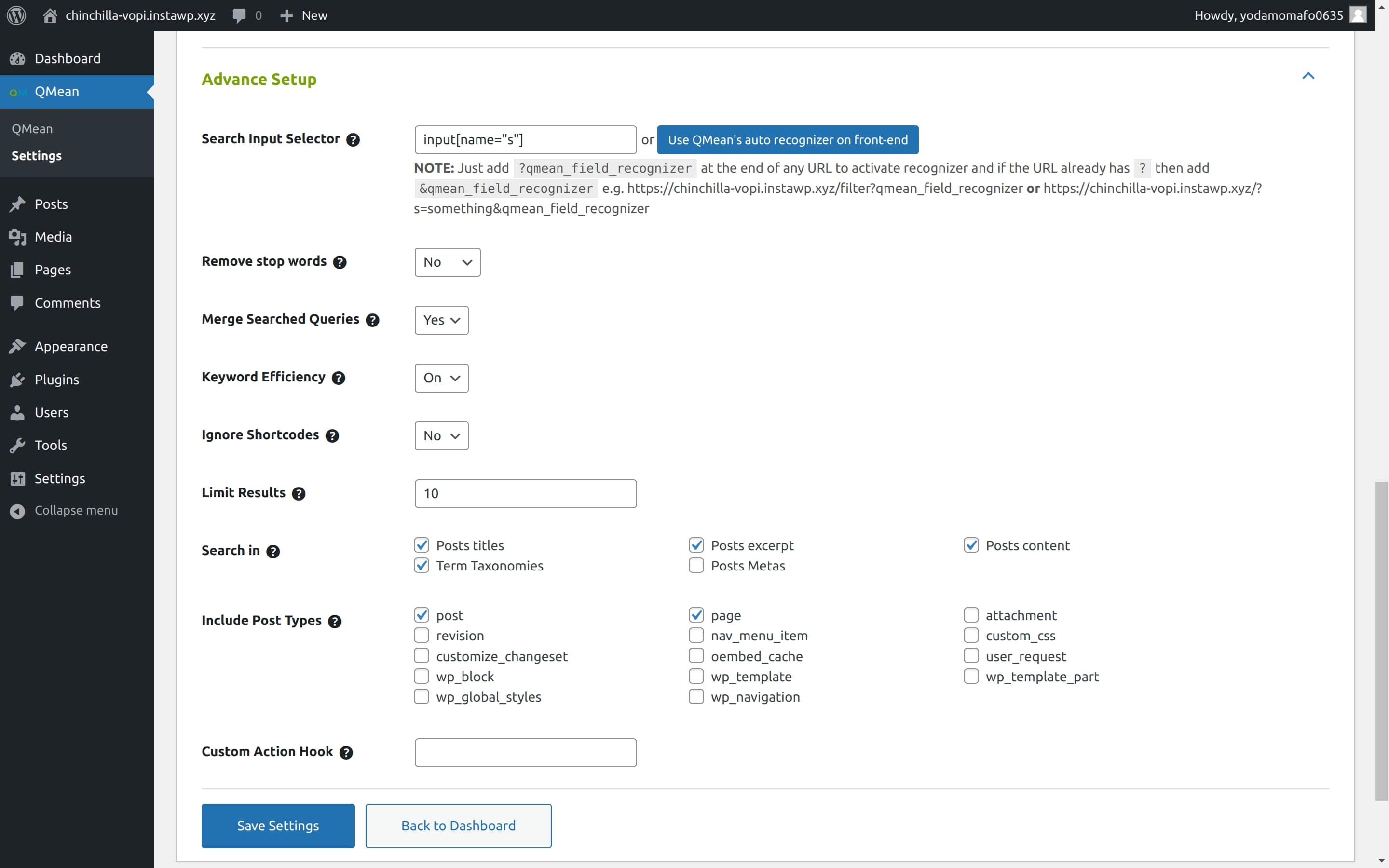
Task: Click the Plugins plug icon
Action: coord(17,380)
